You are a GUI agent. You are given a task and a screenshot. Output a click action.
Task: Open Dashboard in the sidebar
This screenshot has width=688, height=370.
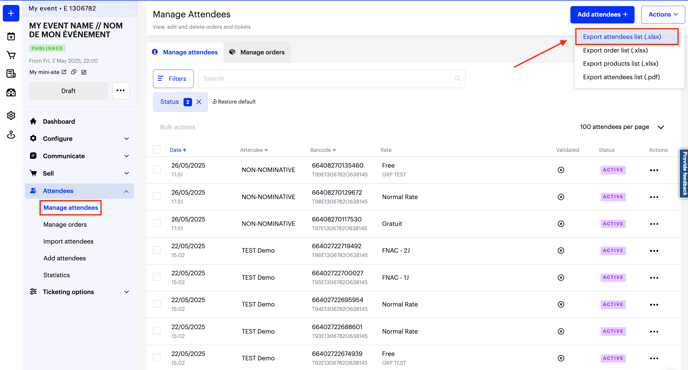[x=59, y=122]
